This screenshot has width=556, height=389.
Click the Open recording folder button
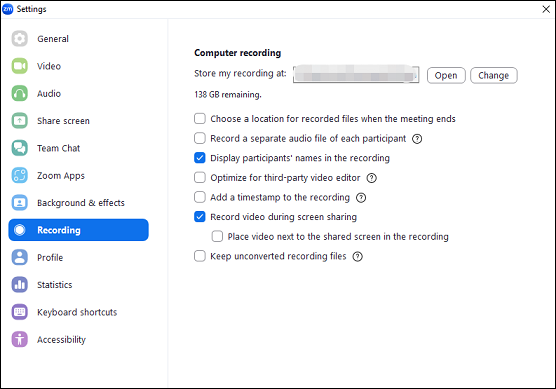446,75
